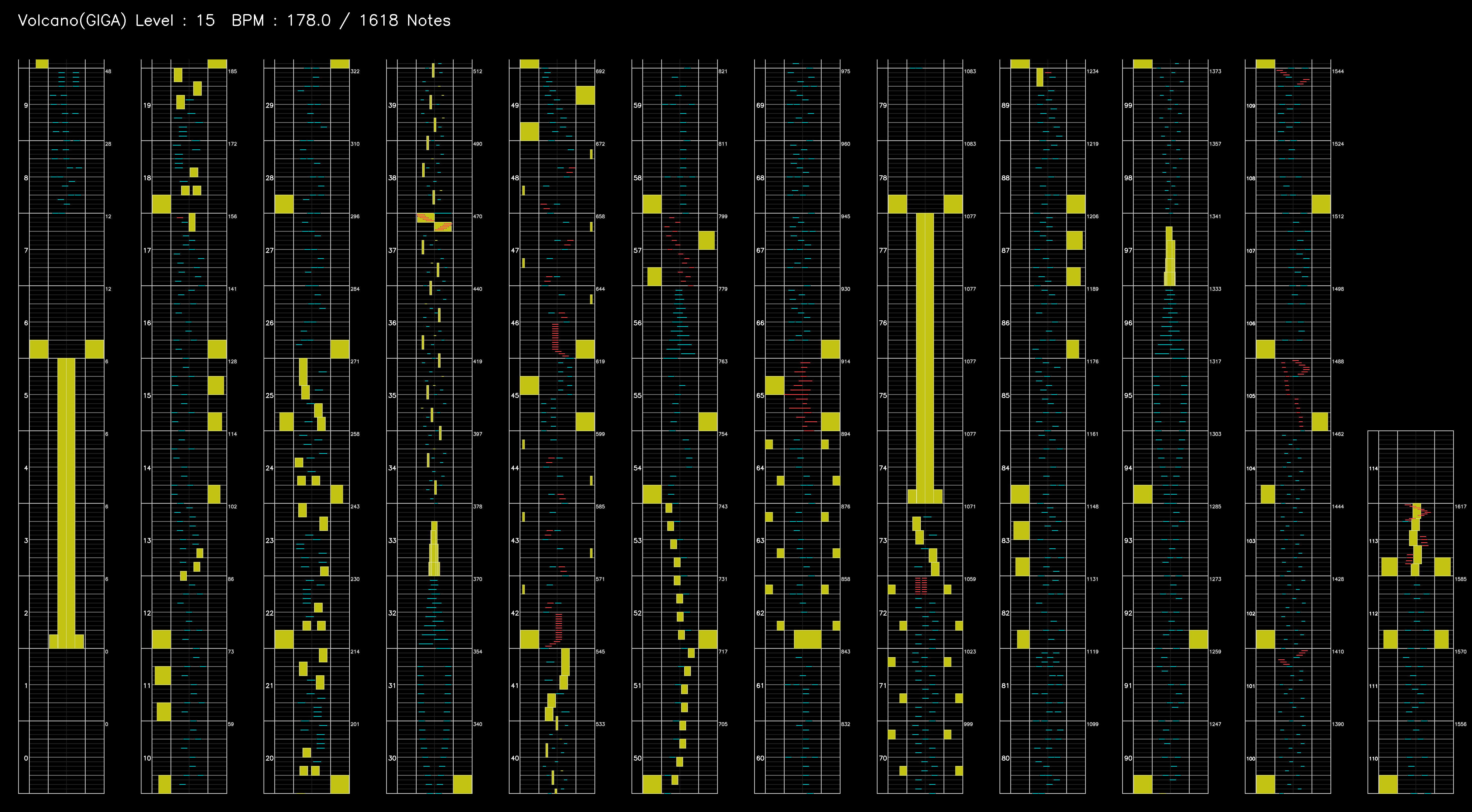Click the "1618 Notes" total count

405,21
